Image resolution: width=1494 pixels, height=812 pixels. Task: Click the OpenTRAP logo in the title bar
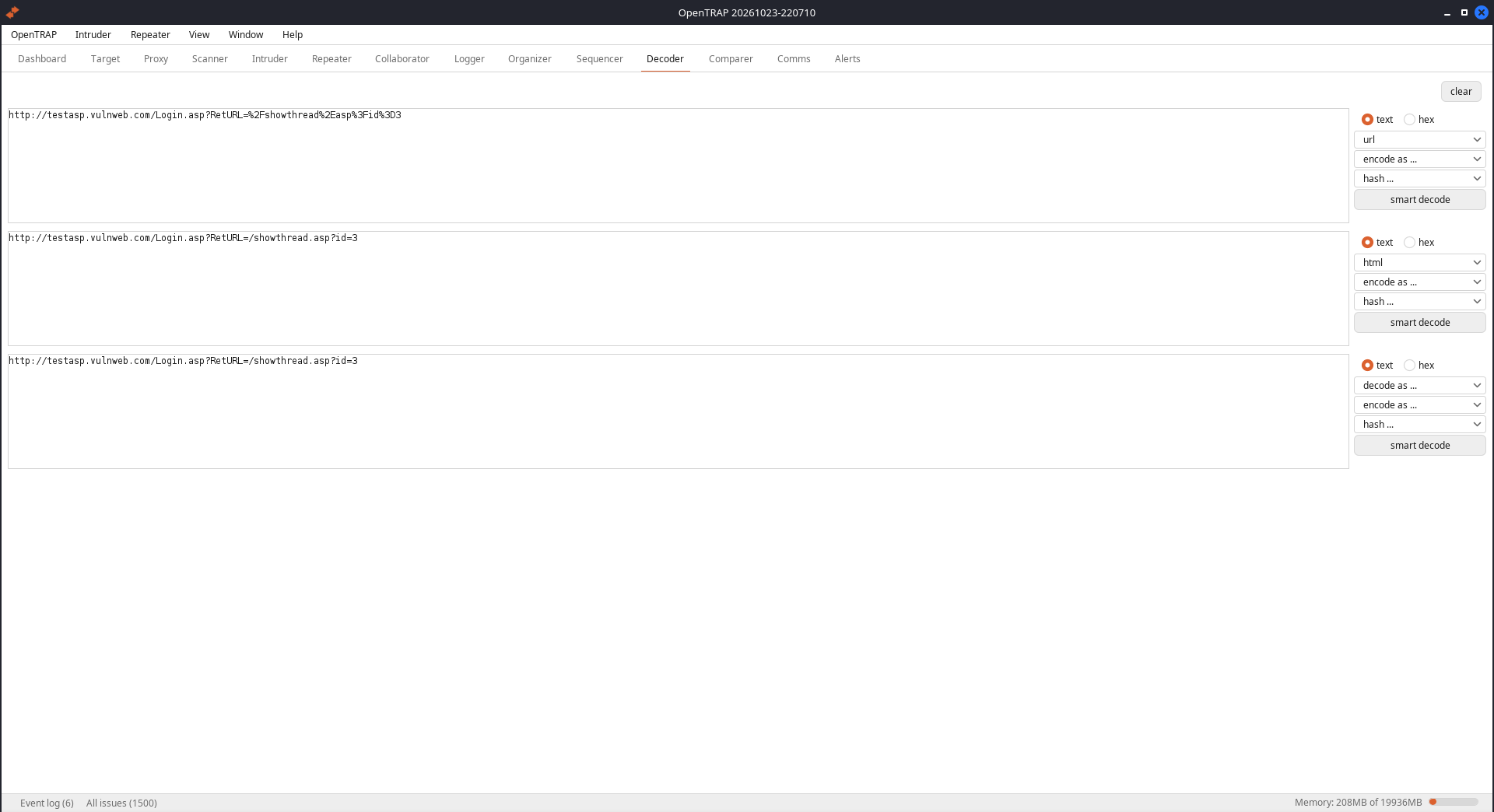pos(12,12)
